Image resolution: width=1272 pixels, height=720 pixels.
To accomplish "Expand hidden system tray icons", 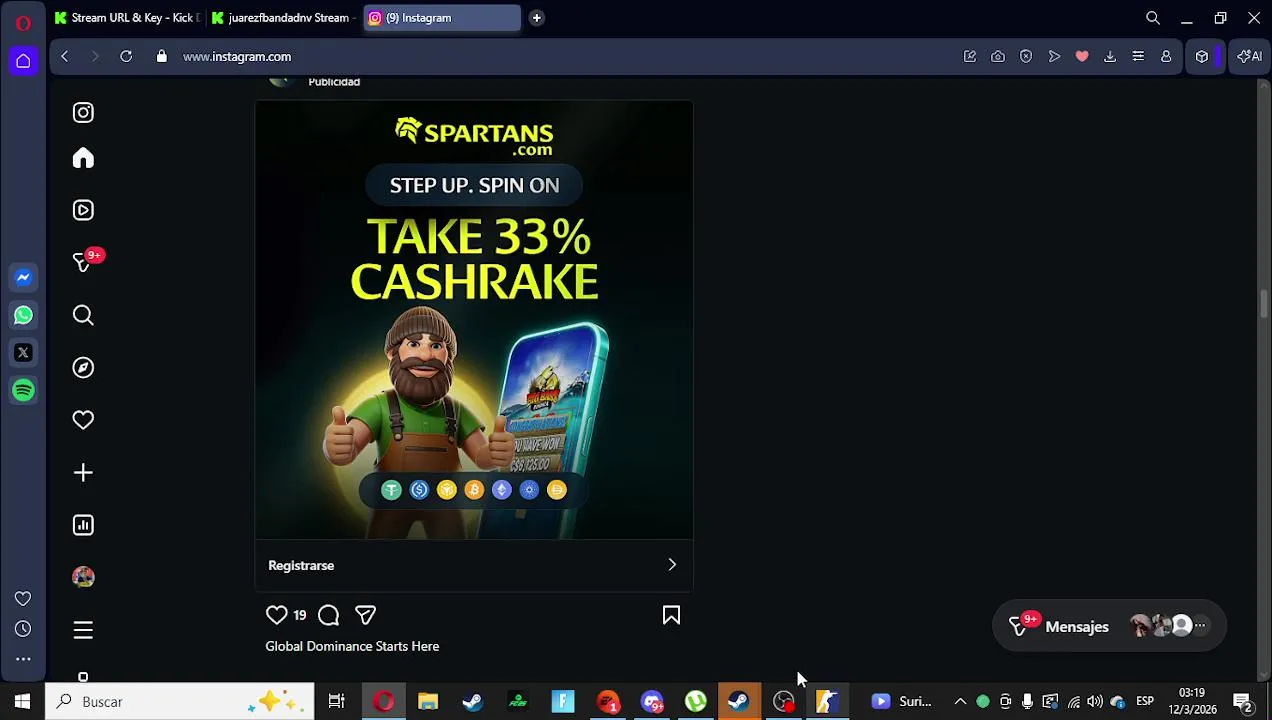I will click(x=960, y=702).
